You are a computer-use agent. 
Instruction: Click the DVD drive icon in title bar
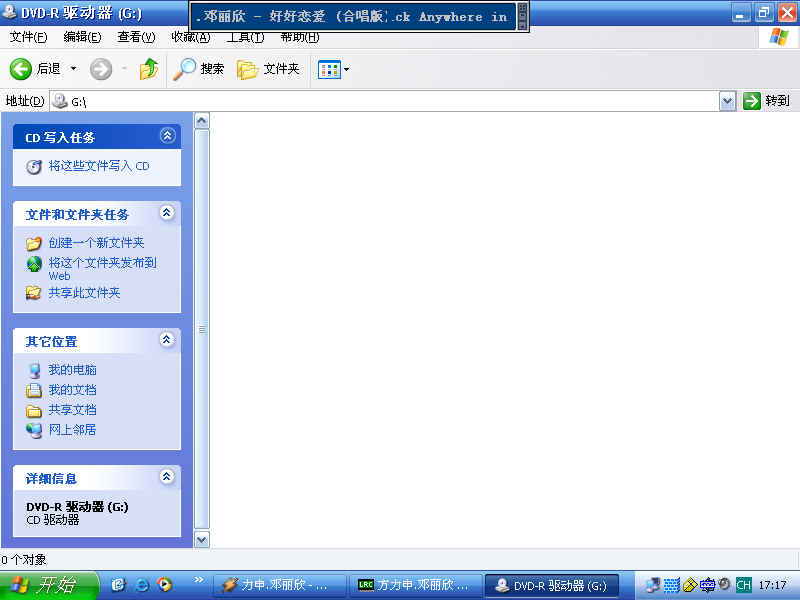9,12
